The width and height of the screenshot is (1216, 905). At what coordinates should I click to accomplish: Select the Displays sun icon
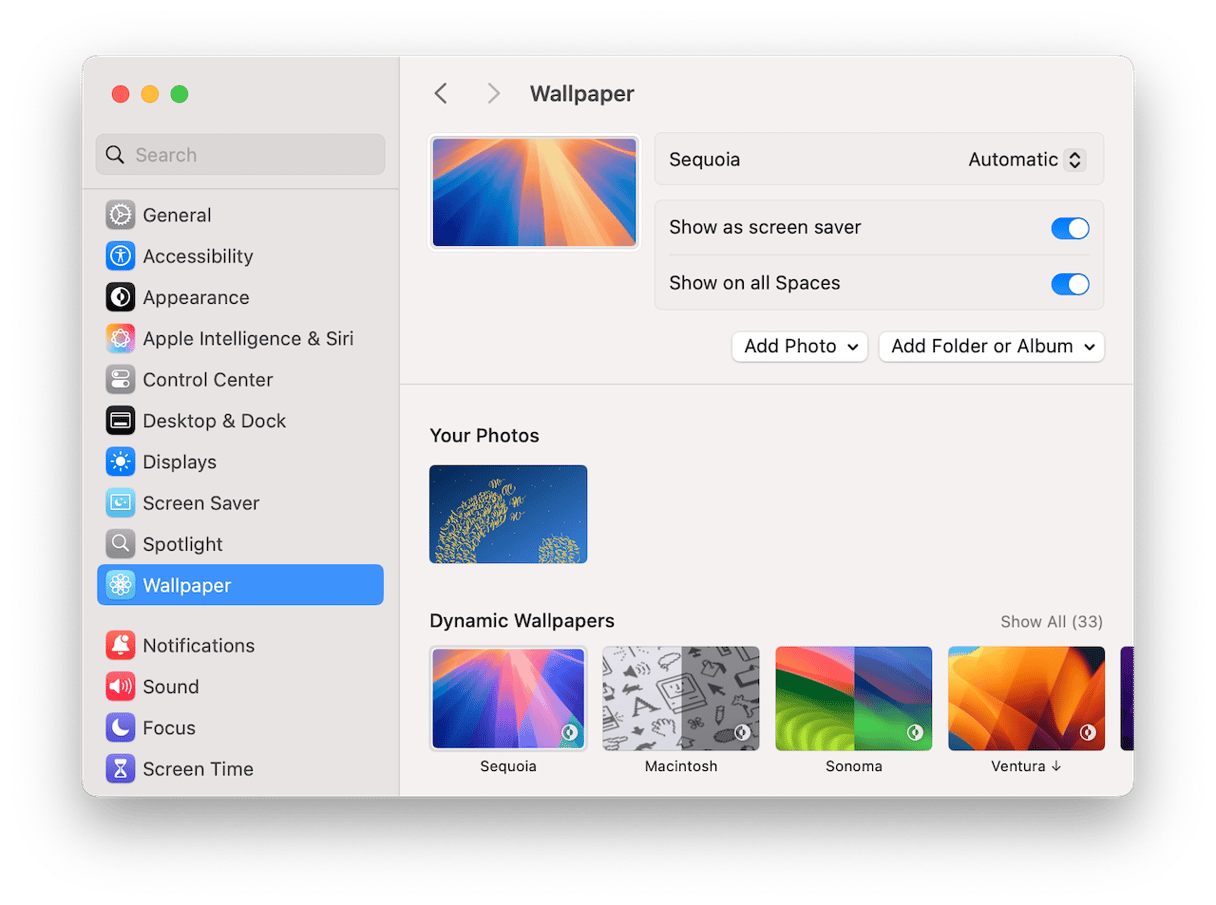120,462
